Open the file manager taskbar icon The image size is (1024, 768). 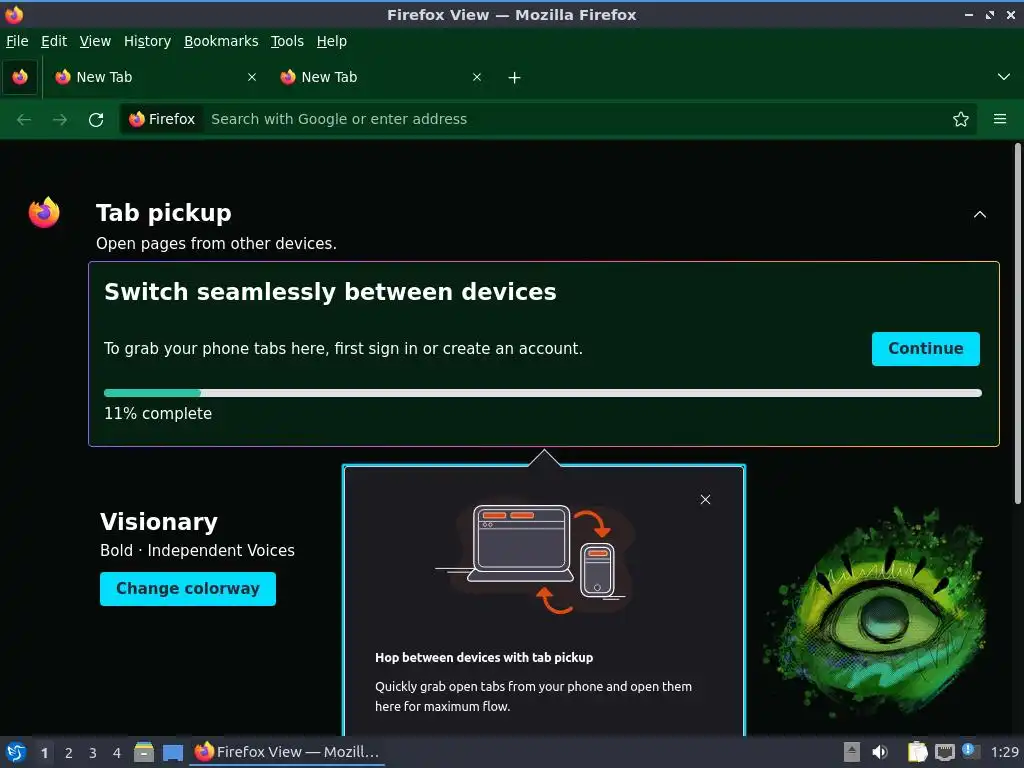144,752
